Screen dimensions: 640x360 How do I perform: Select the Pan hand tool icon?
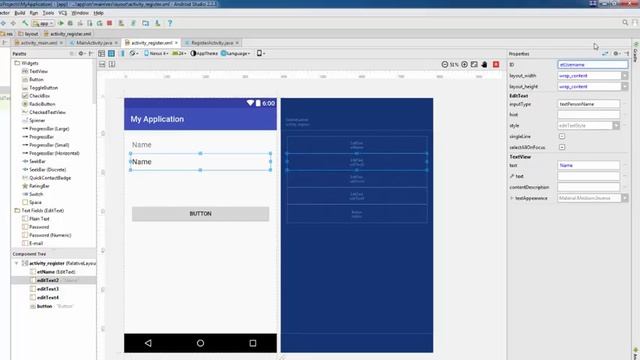click(484, 64)
